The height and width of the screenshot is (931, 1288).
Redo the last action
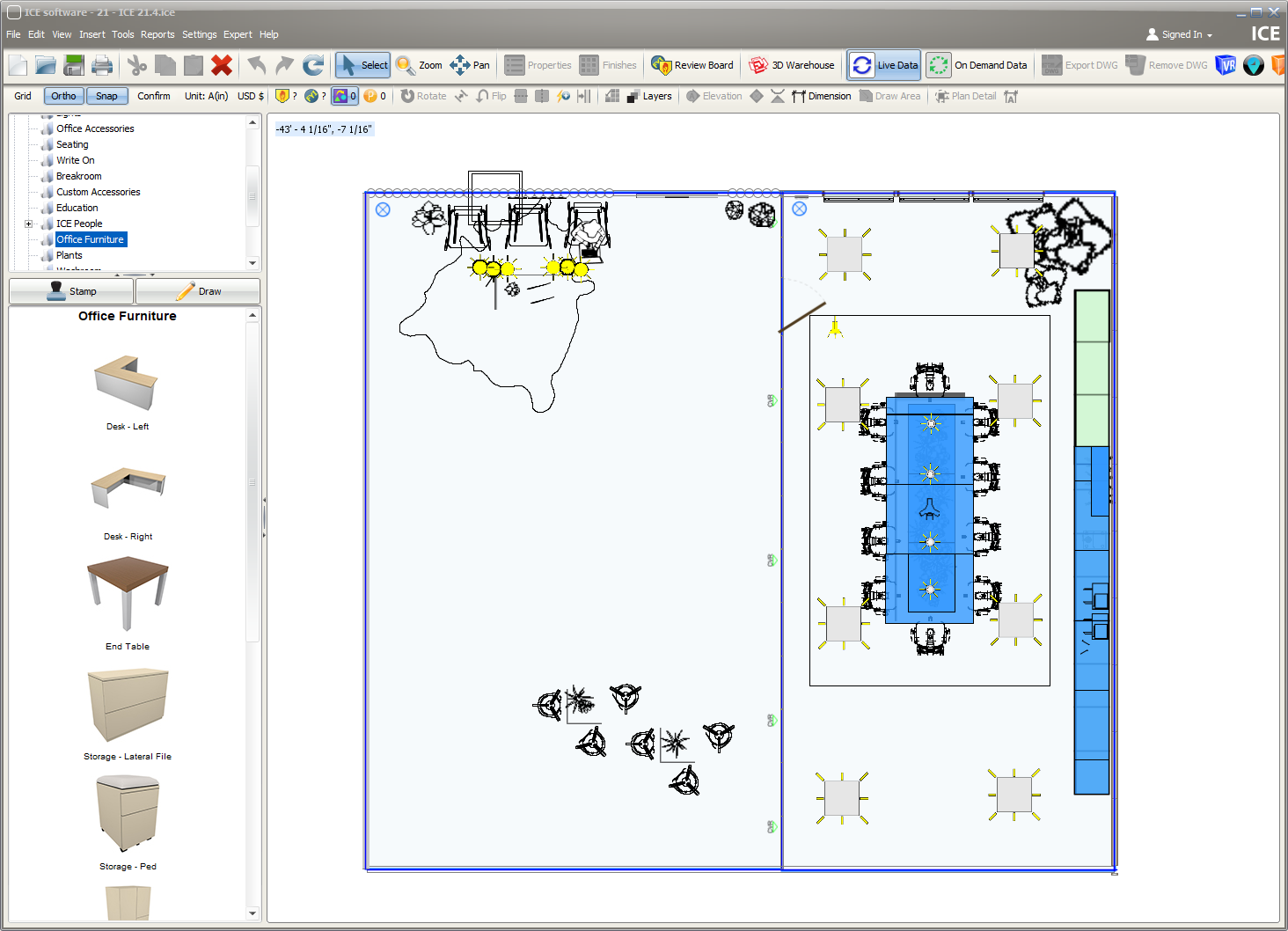(284, 65)
